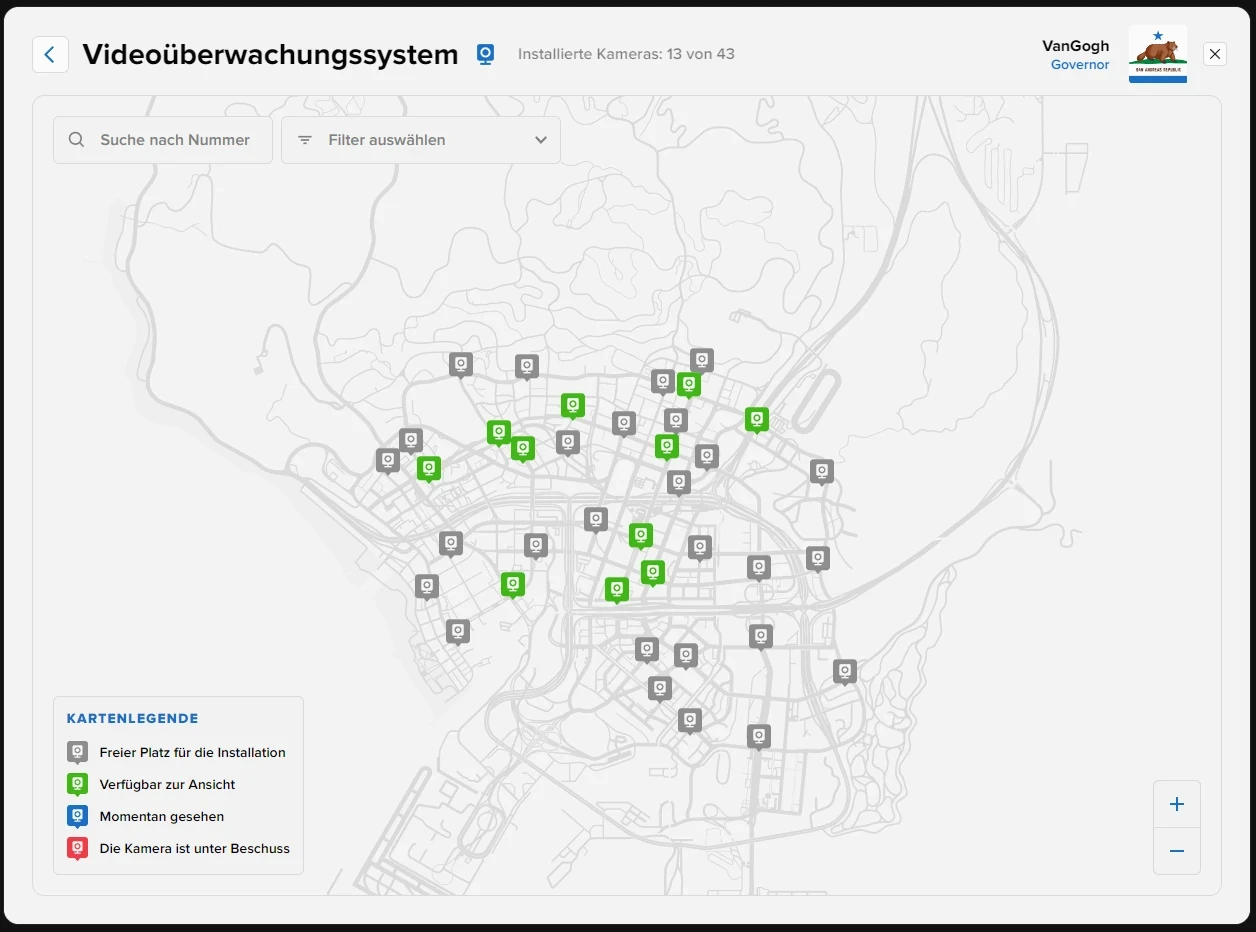Close the surveillance system window
This screenshot has height=932, width=1256.
[x=1214, y=54]
